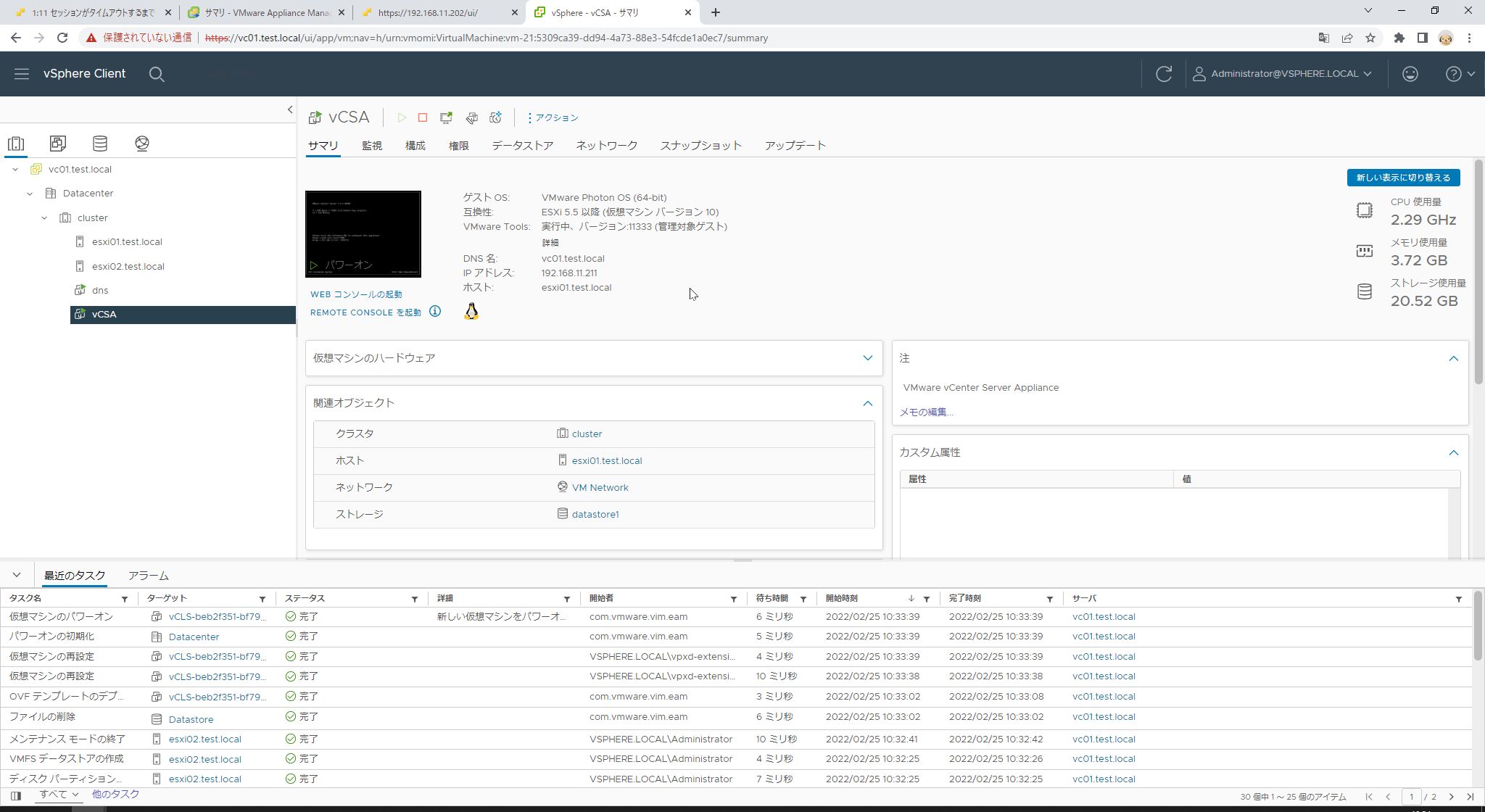1485x812 pixels.
Task: Click メモの編集 link
Action: [x=926, y=413]
